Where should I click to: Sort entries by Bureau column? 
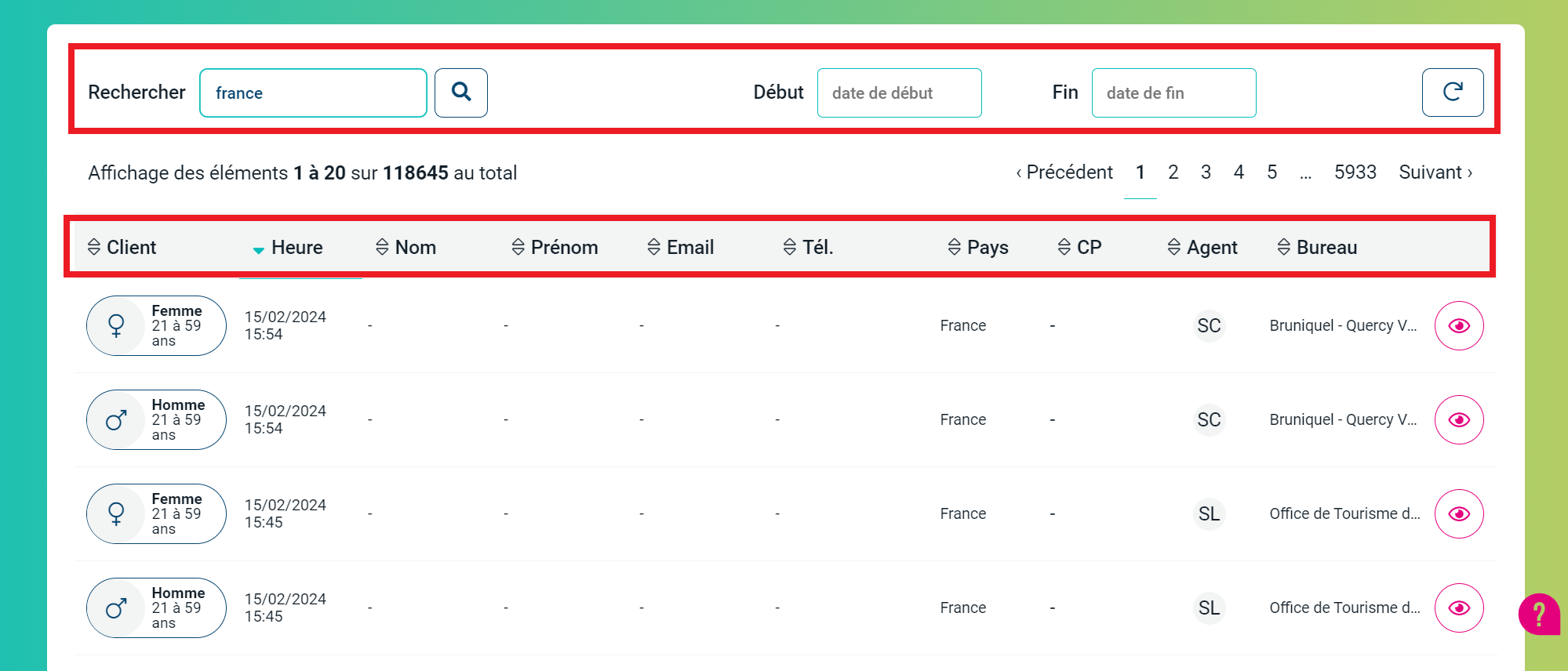coord(1317,248)
